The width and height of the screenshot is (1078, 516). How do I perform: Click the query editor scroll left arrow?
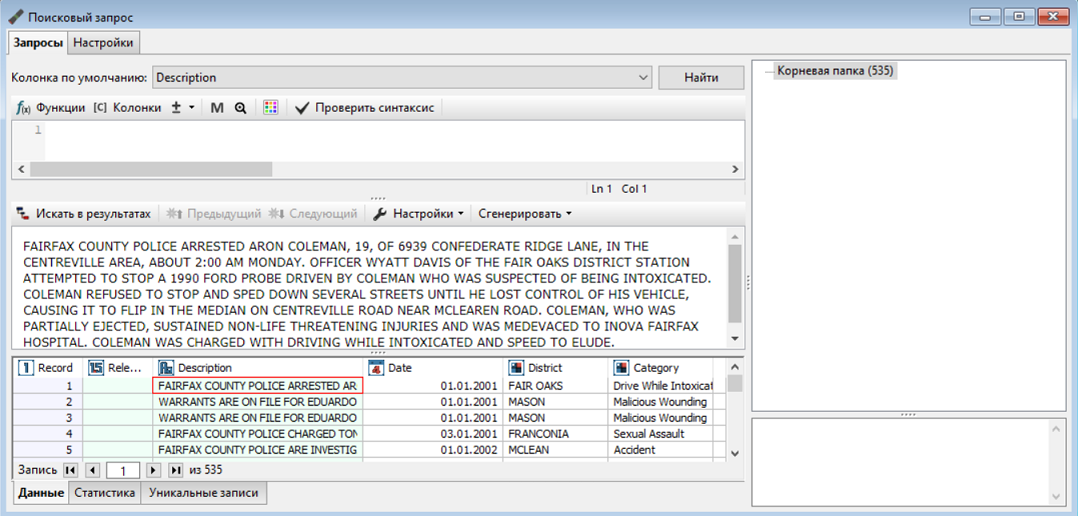pos(21,168)
